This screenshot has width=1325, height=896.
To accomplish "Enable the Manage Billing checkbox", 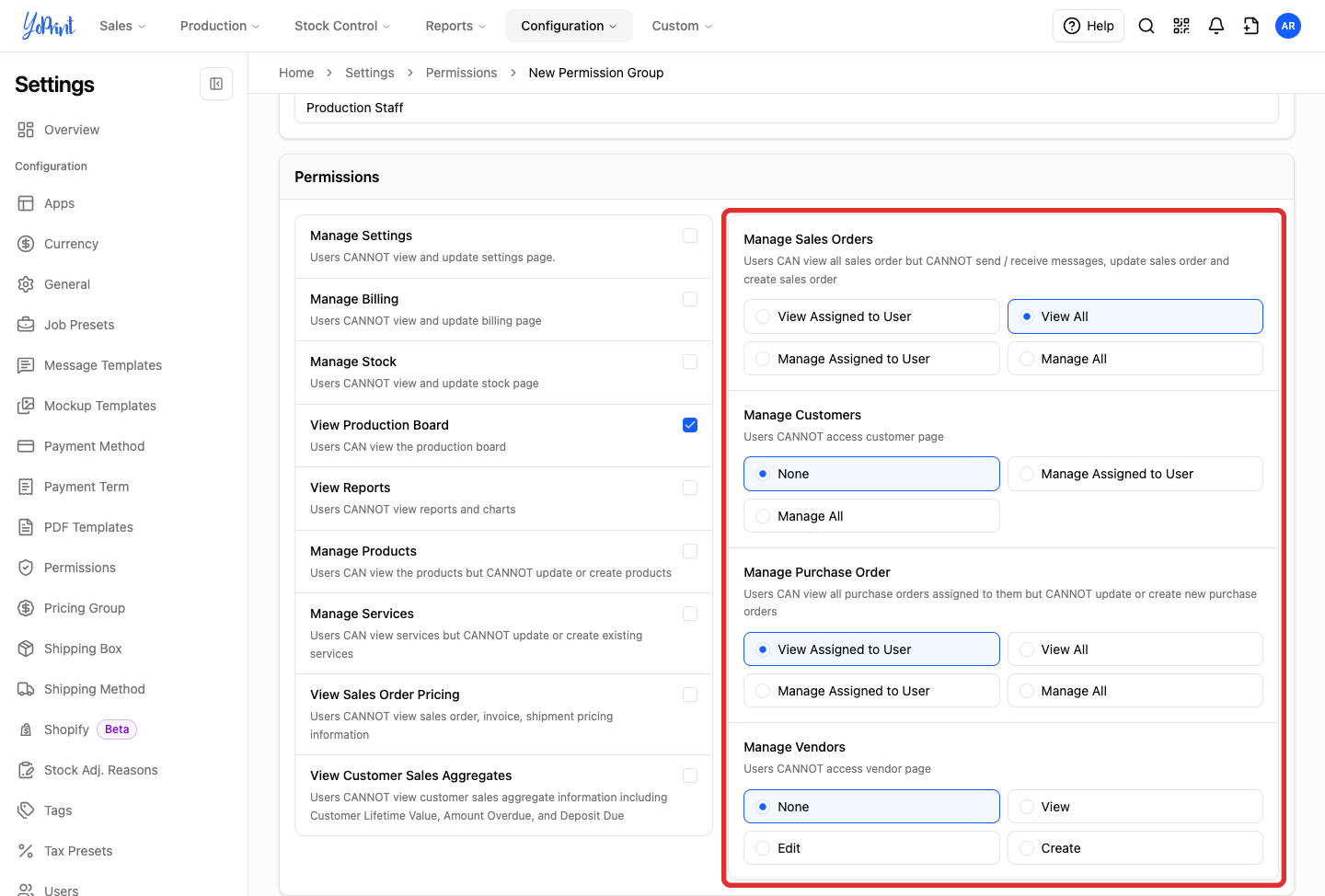I will [x=690, y=299].
